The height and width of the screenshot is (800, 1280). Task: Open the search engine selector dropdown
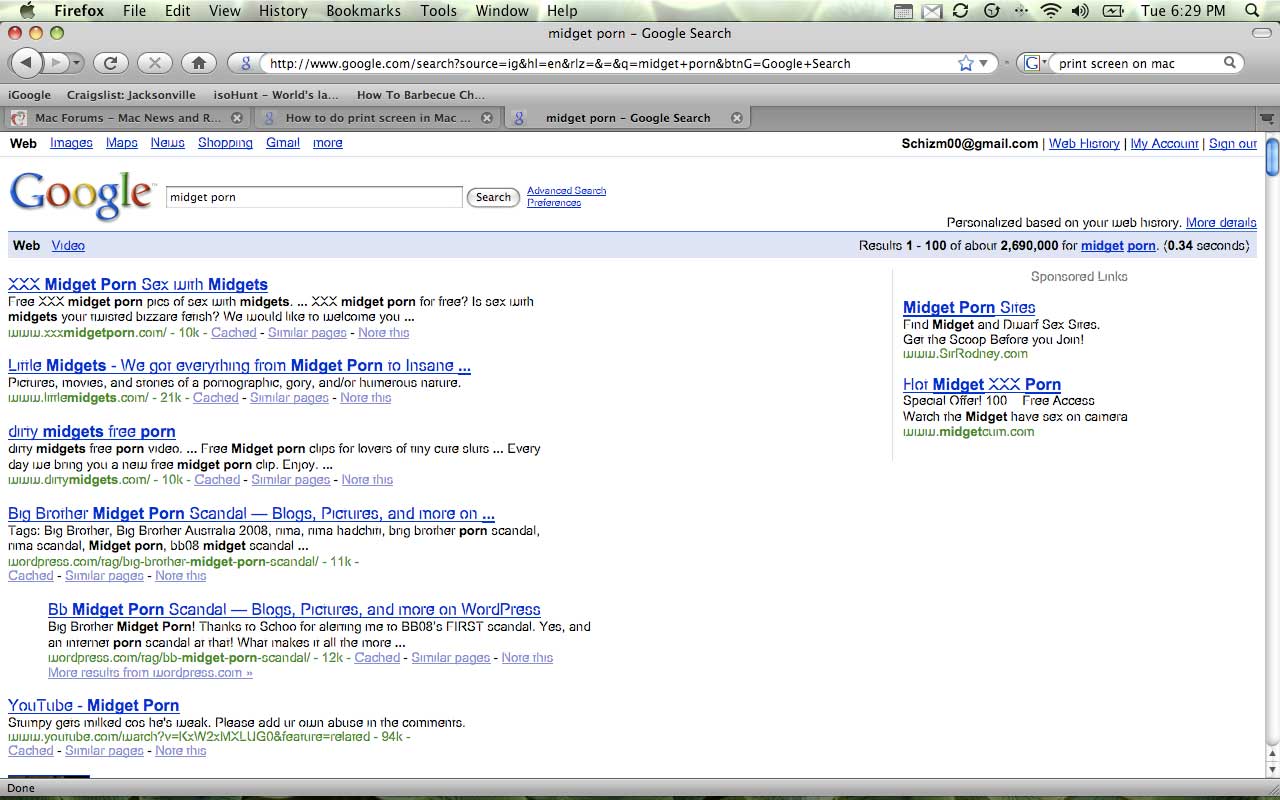(x=1034, y=63)
